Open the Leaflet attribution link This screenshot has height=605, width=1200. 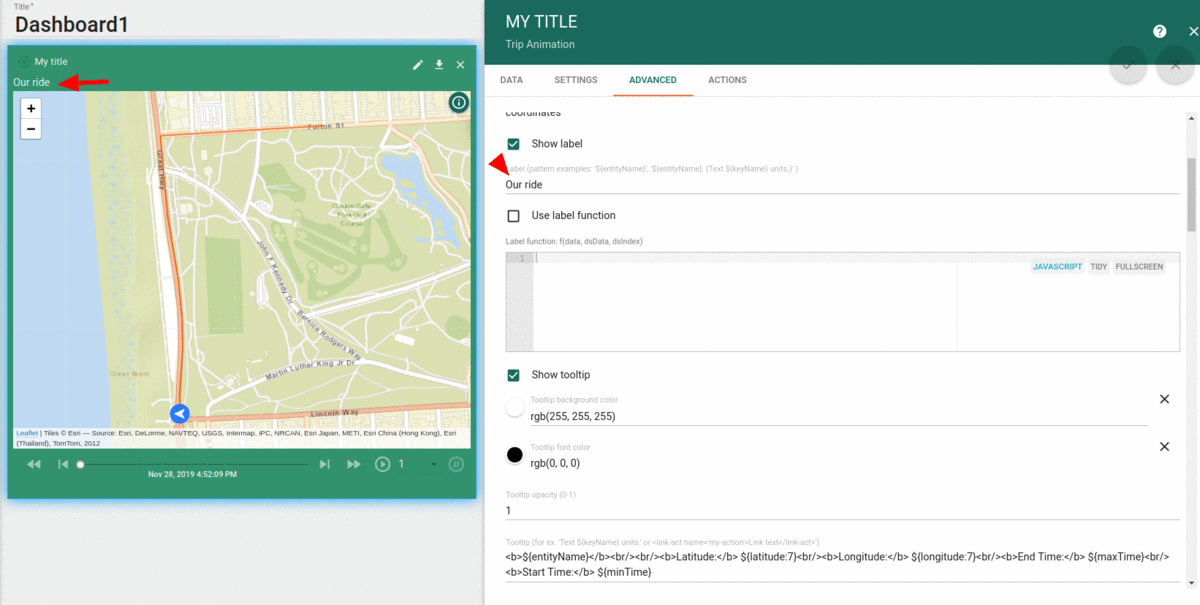coord(27,433)
